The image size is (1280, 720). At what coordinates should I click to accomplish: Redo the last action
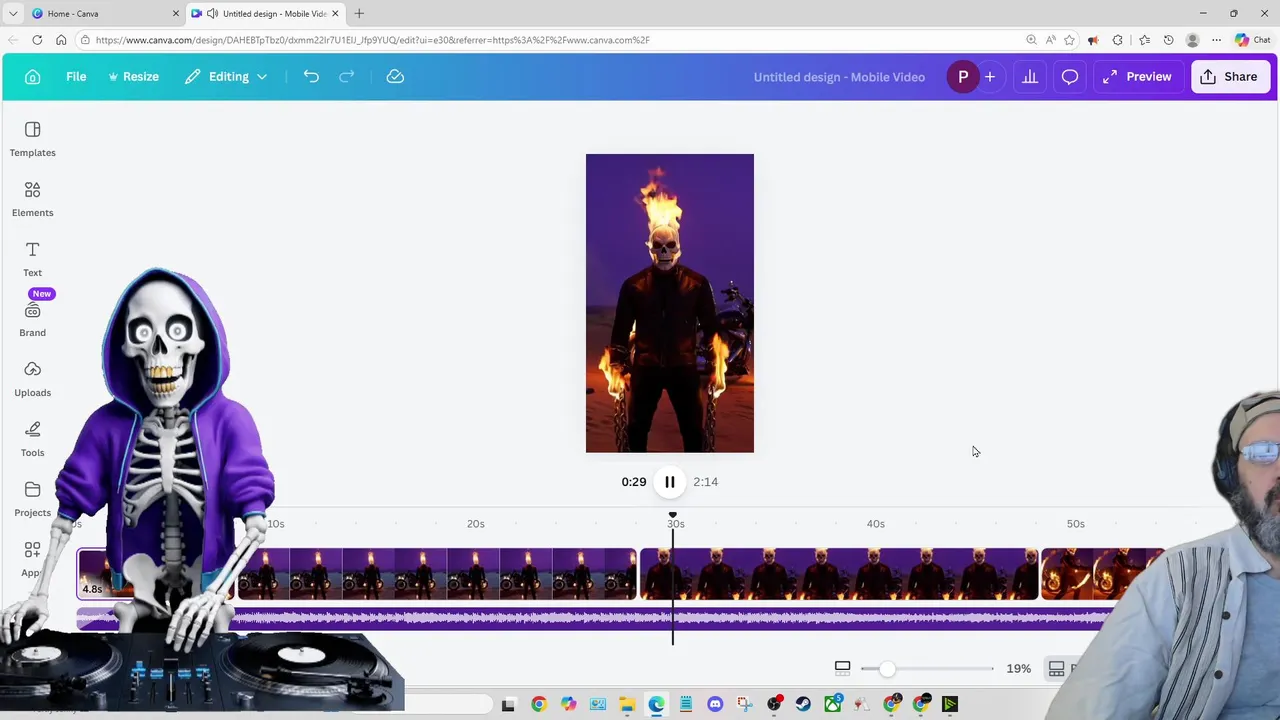[347, 77]
